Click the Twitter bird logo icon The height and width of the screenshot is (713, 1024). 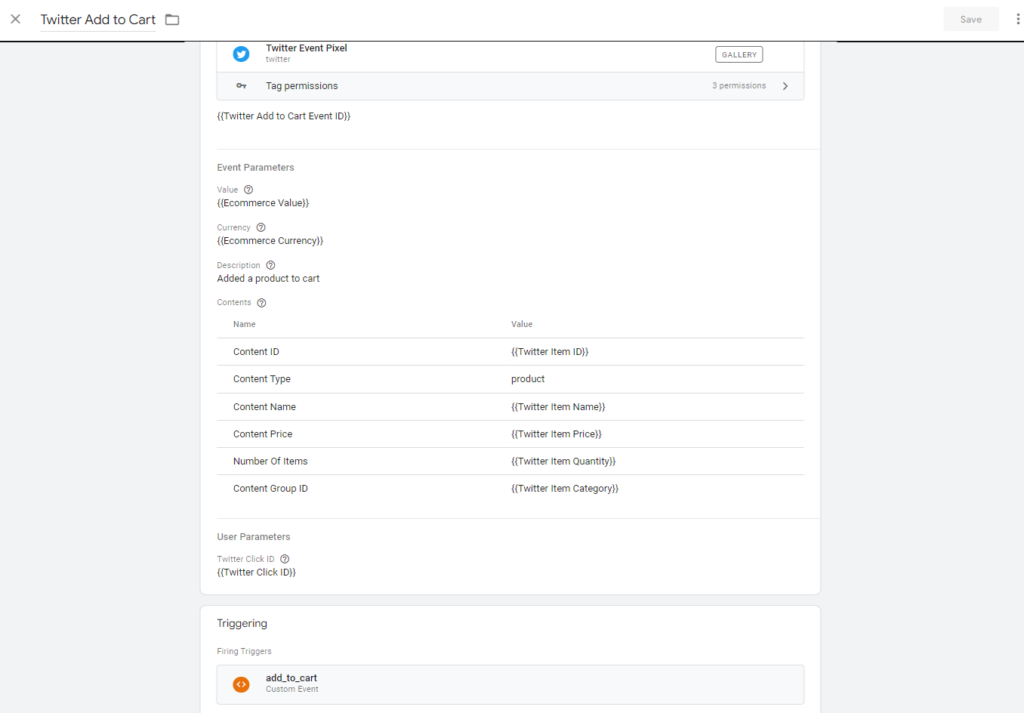[x=241, y=54]
